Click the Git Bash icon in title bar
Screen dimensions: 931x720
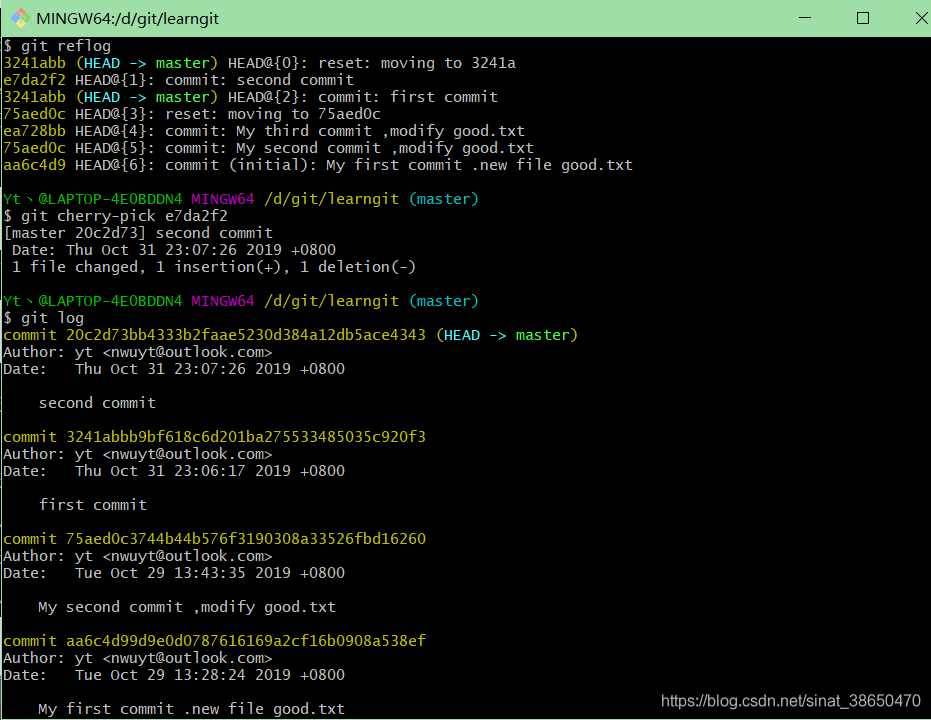20,18
